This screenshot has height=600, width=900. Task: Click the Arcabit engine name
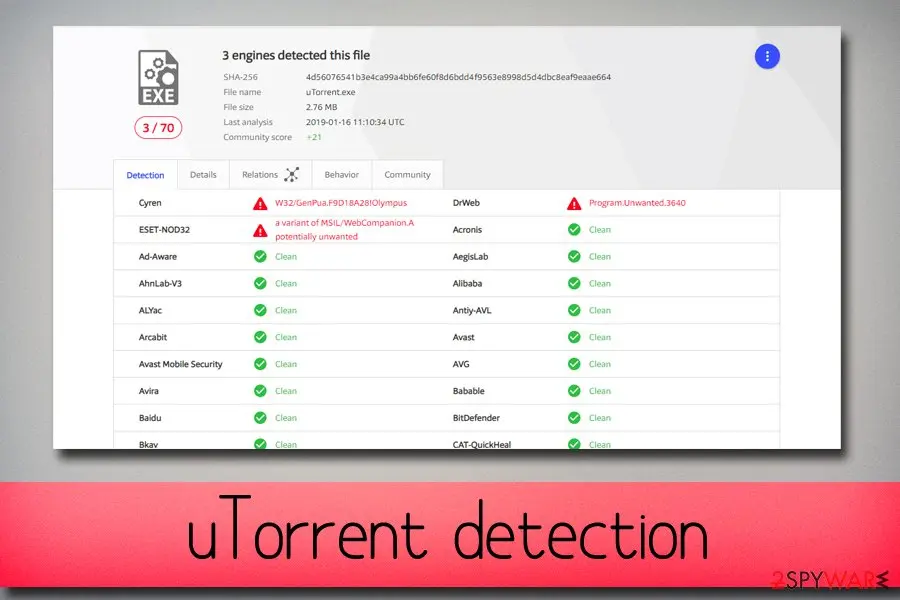[x=153, y=337]
